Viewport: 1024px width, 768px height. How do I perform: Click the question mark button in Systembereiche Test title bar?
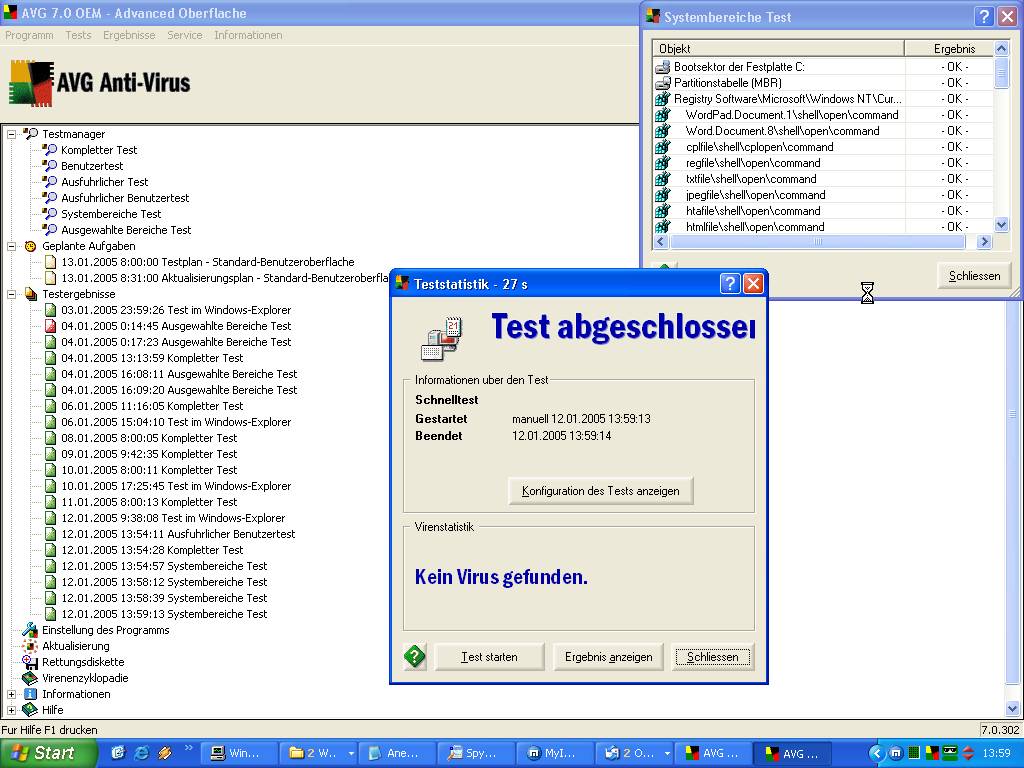coord(984,16)
